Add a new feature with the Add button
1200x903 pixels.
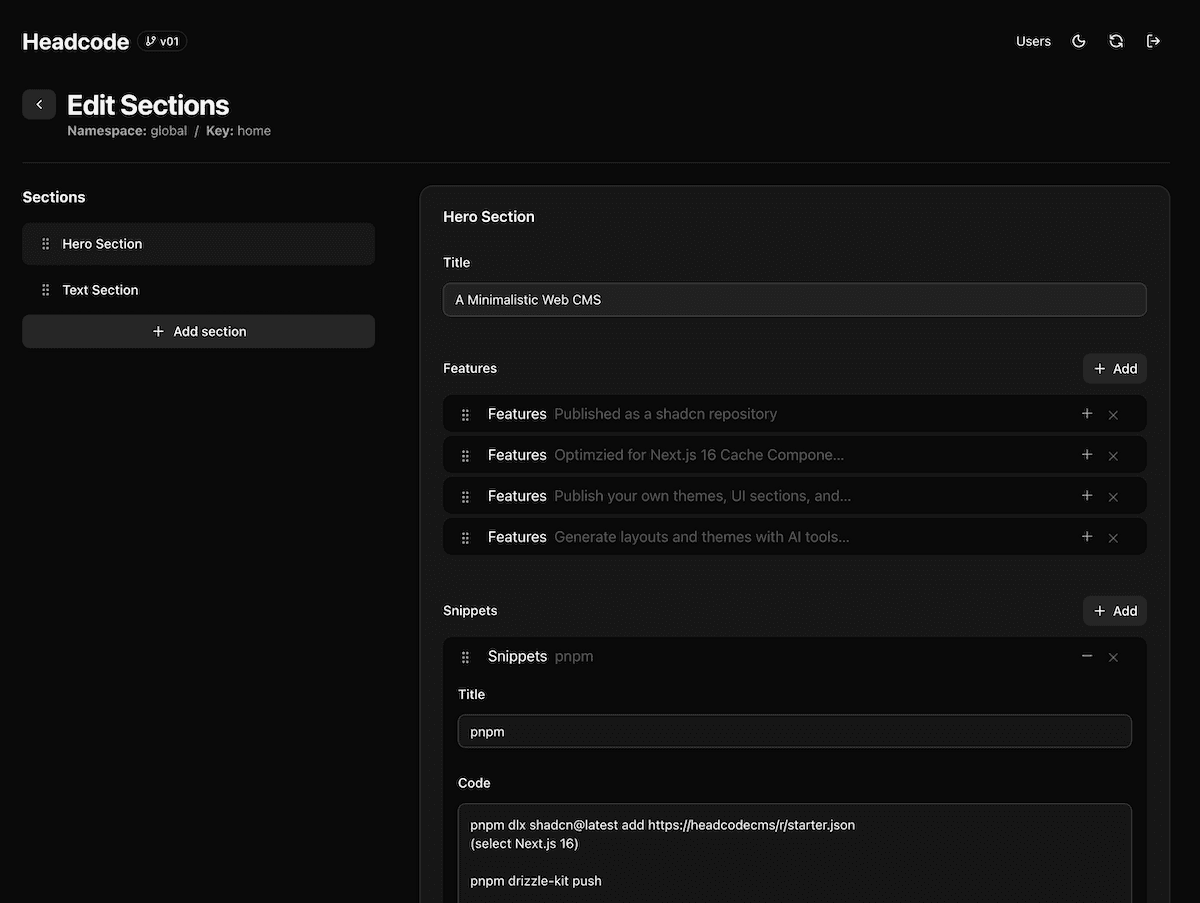(x=1114, y=368)
